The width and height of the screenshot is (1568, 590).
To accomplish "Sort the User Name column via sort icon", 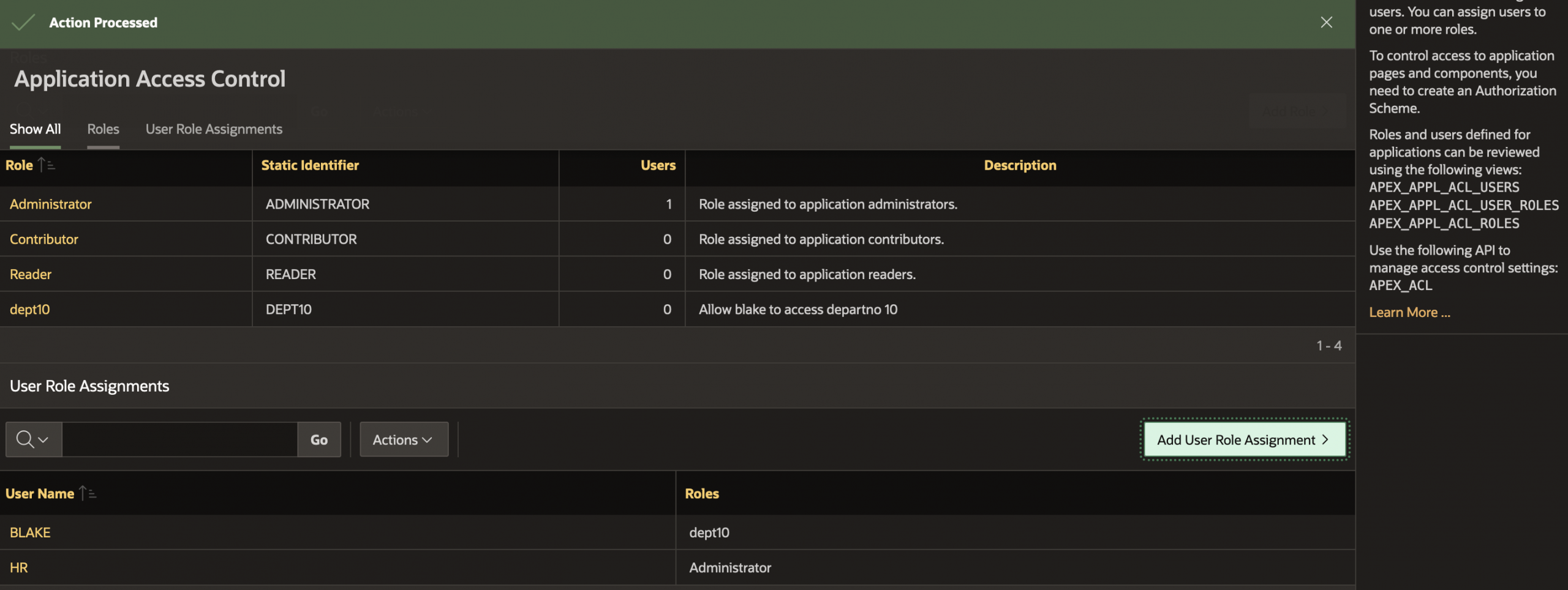I will tap(88, 493).
